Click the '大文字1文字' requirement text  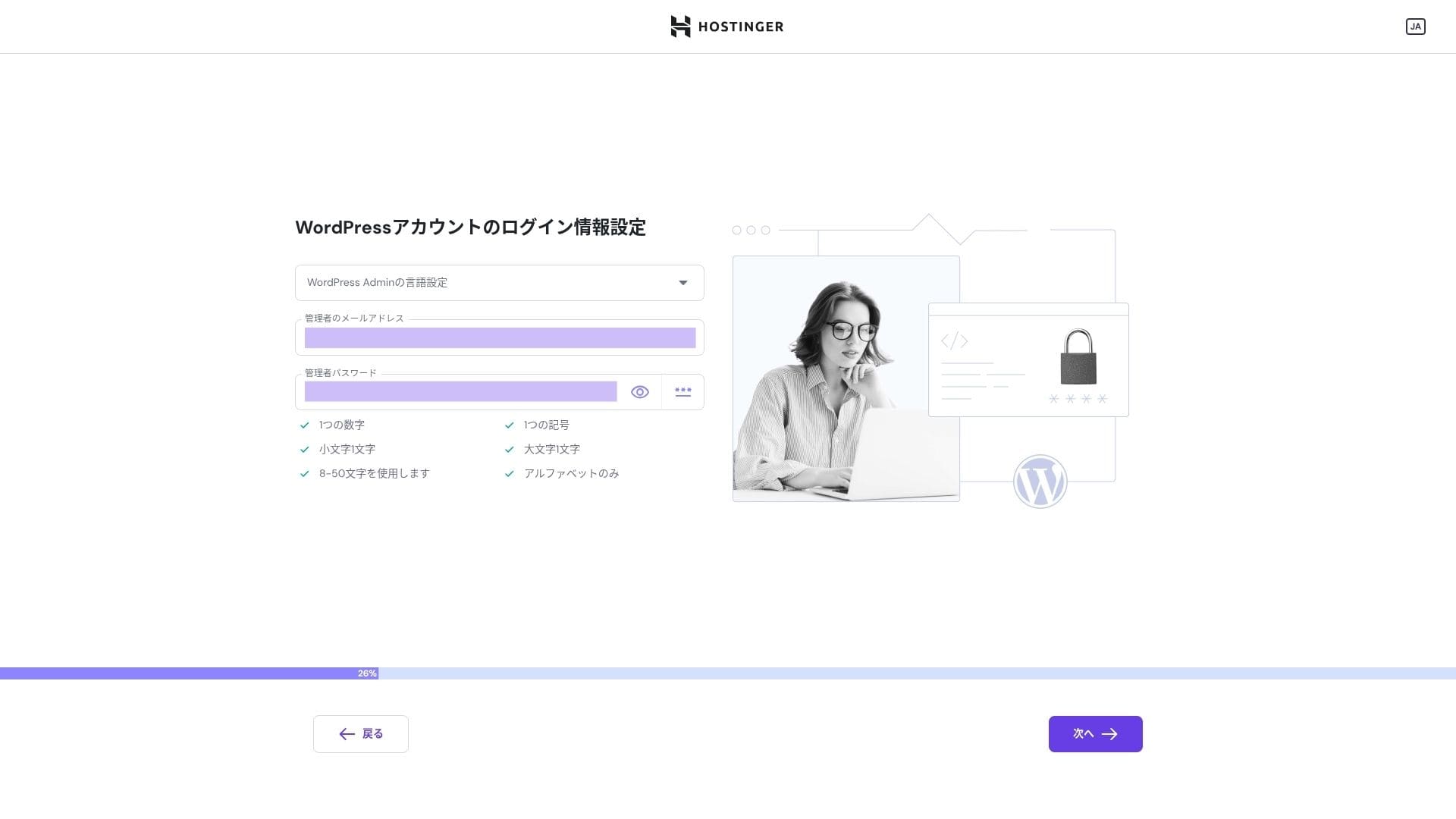pyautogui.click(x=552, y=450)
